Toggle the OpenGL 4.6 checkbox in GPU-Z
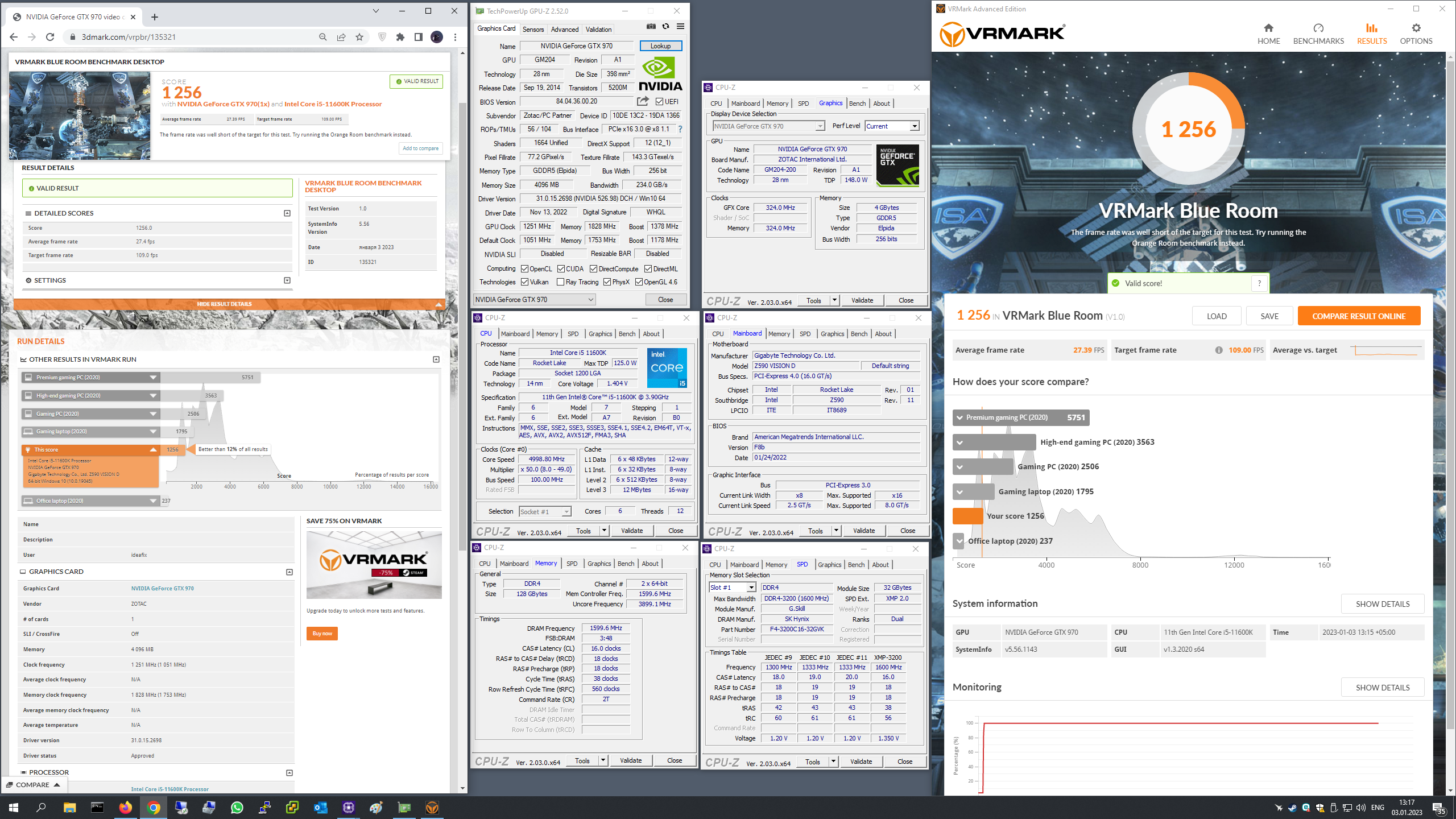1456x819 pixels. tap(639, 282)
